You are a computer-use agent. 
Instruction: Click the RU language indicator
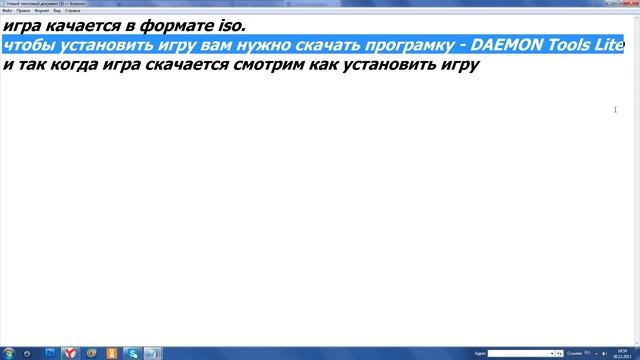tap(588, 353)
